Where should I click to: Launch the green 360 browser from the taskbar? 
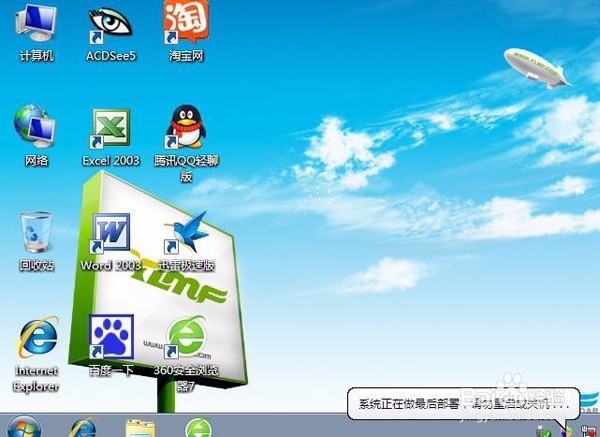click(198, 427)
